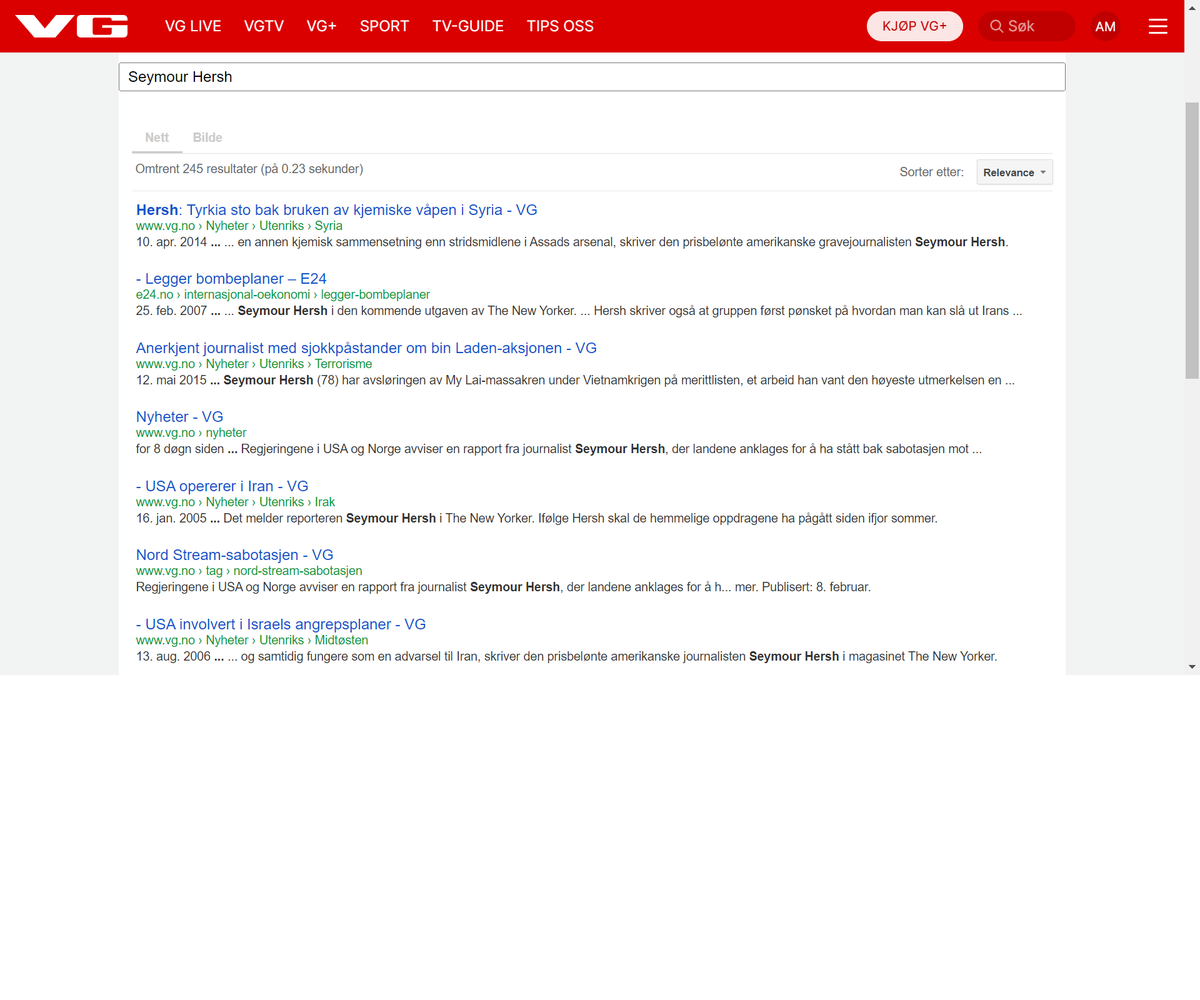Open TV-GUIDE in header

pyautogui.click(x=468, y=26)
